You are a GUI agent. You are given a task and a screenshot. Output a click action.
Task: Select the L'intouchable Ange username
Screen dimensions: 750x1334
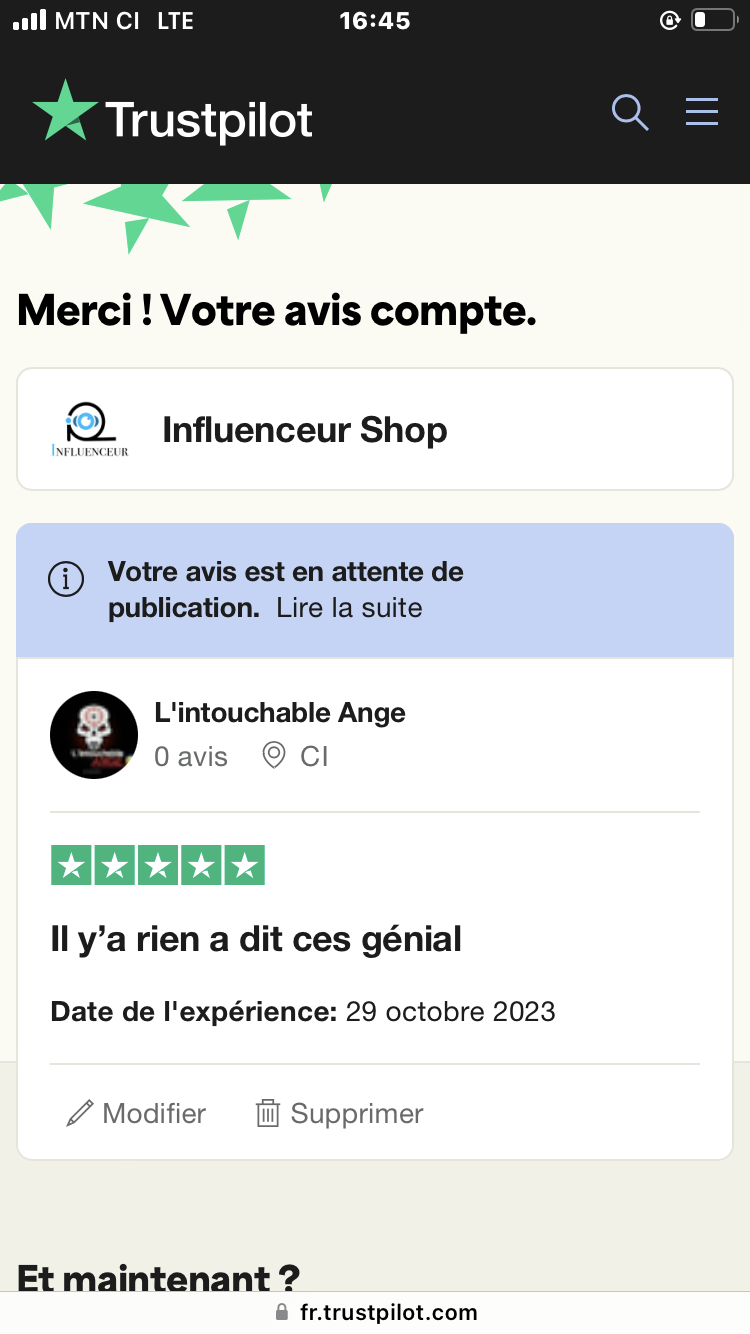[280, 713]
